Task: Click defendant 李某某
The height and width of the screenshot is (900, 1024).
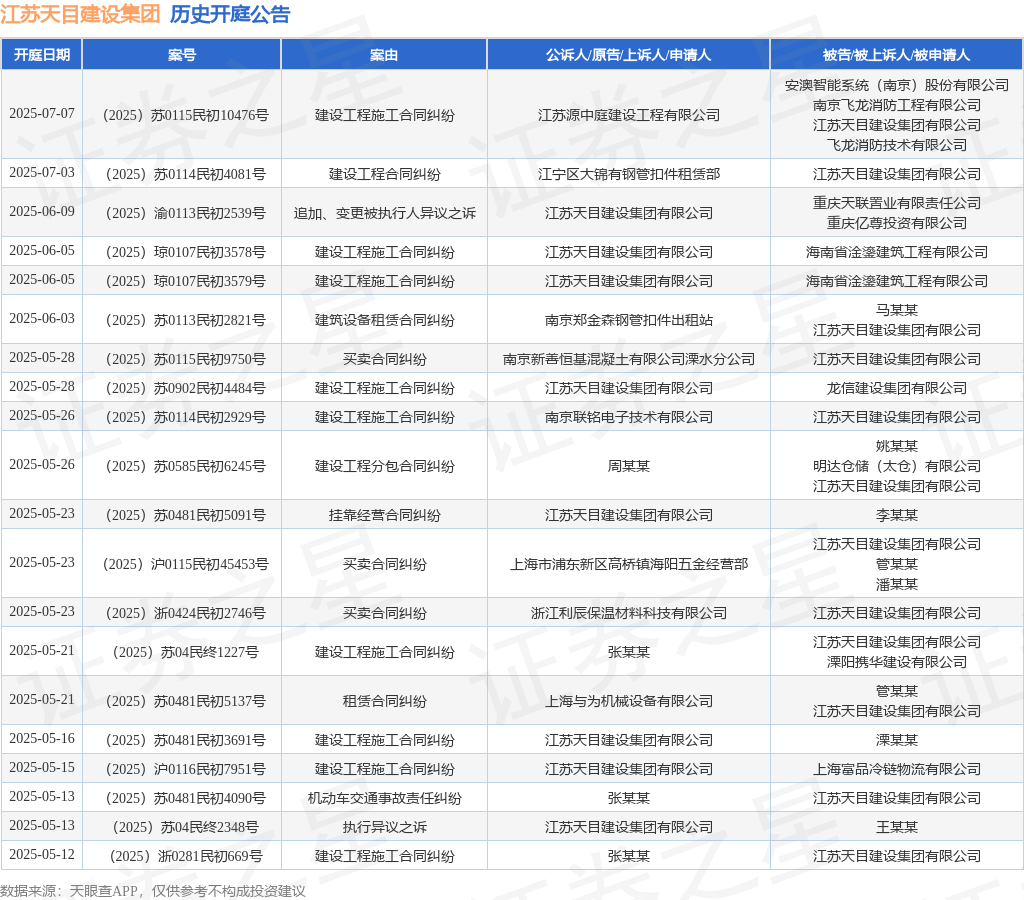Action: point(897,515)
